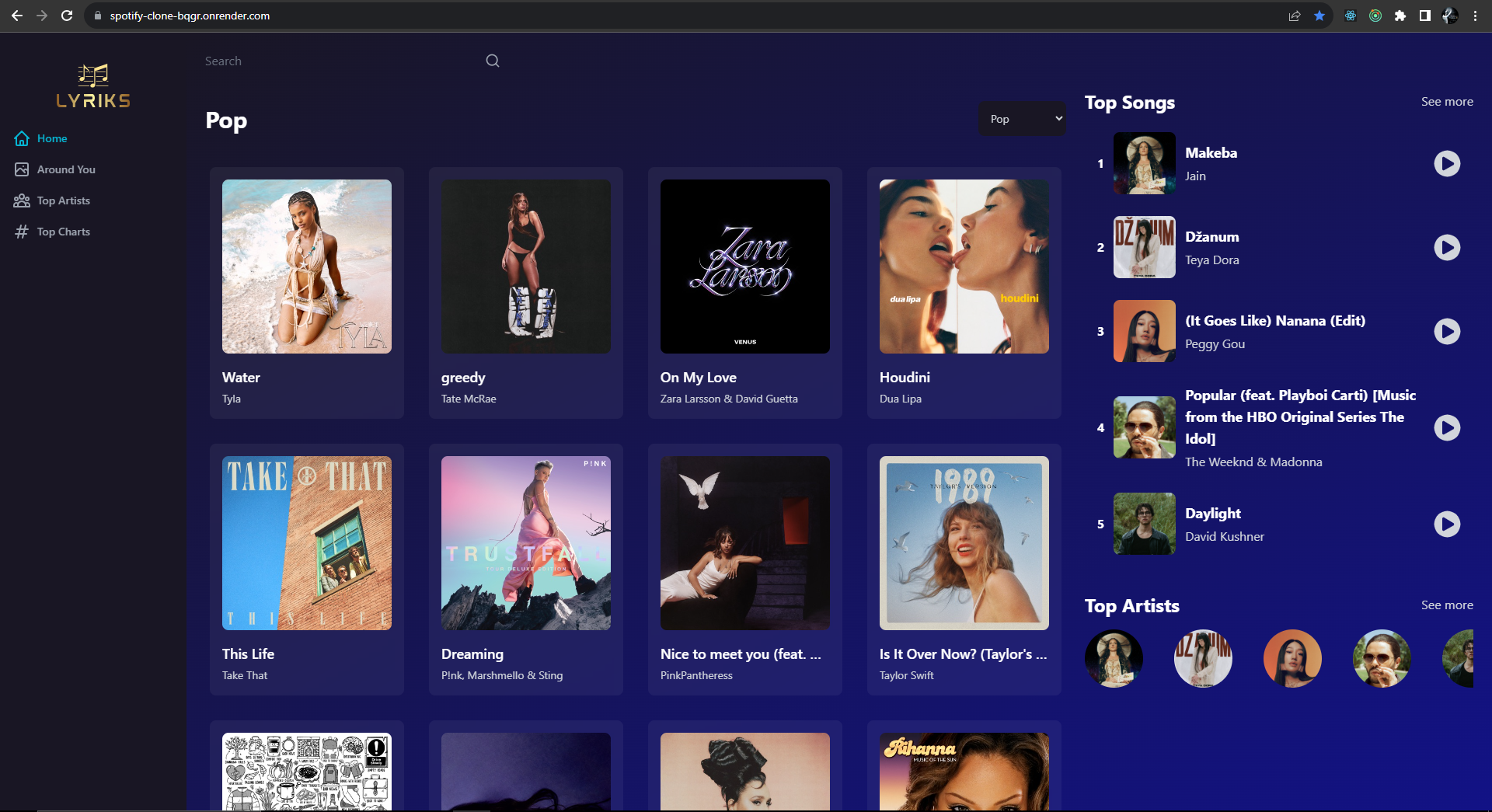
Task: Click the search magnifier icon
Action: coord(493,61)
